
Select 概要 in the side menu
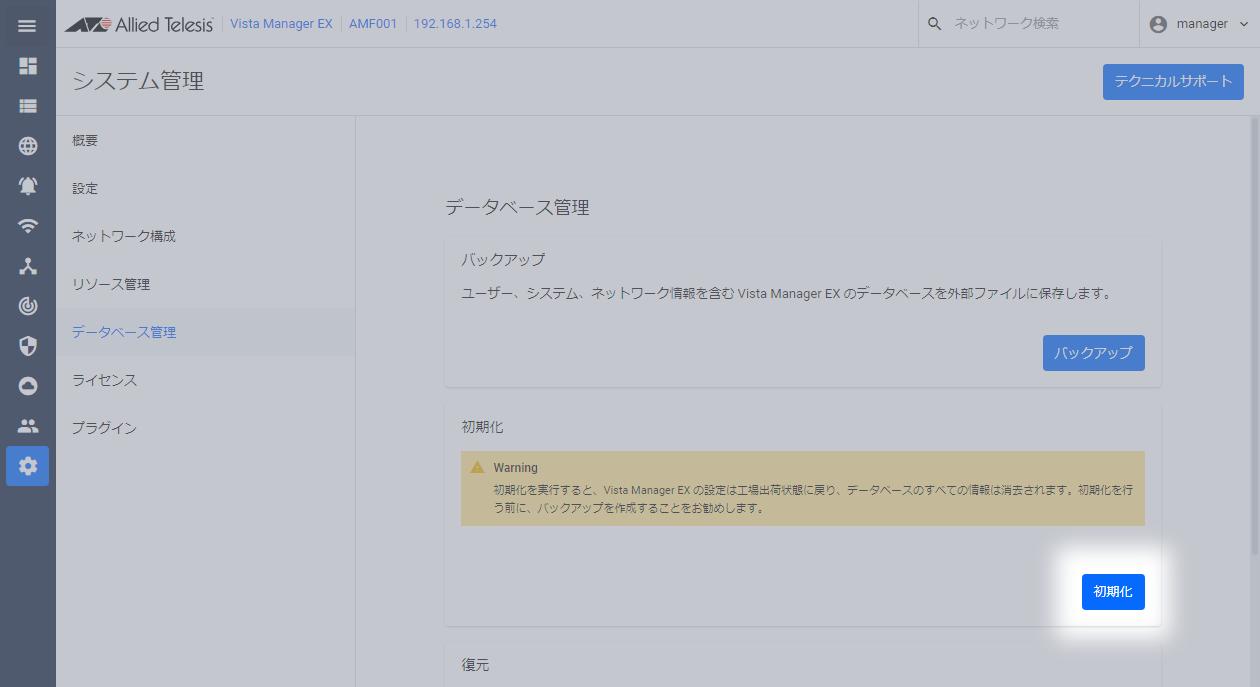point(85,141)
